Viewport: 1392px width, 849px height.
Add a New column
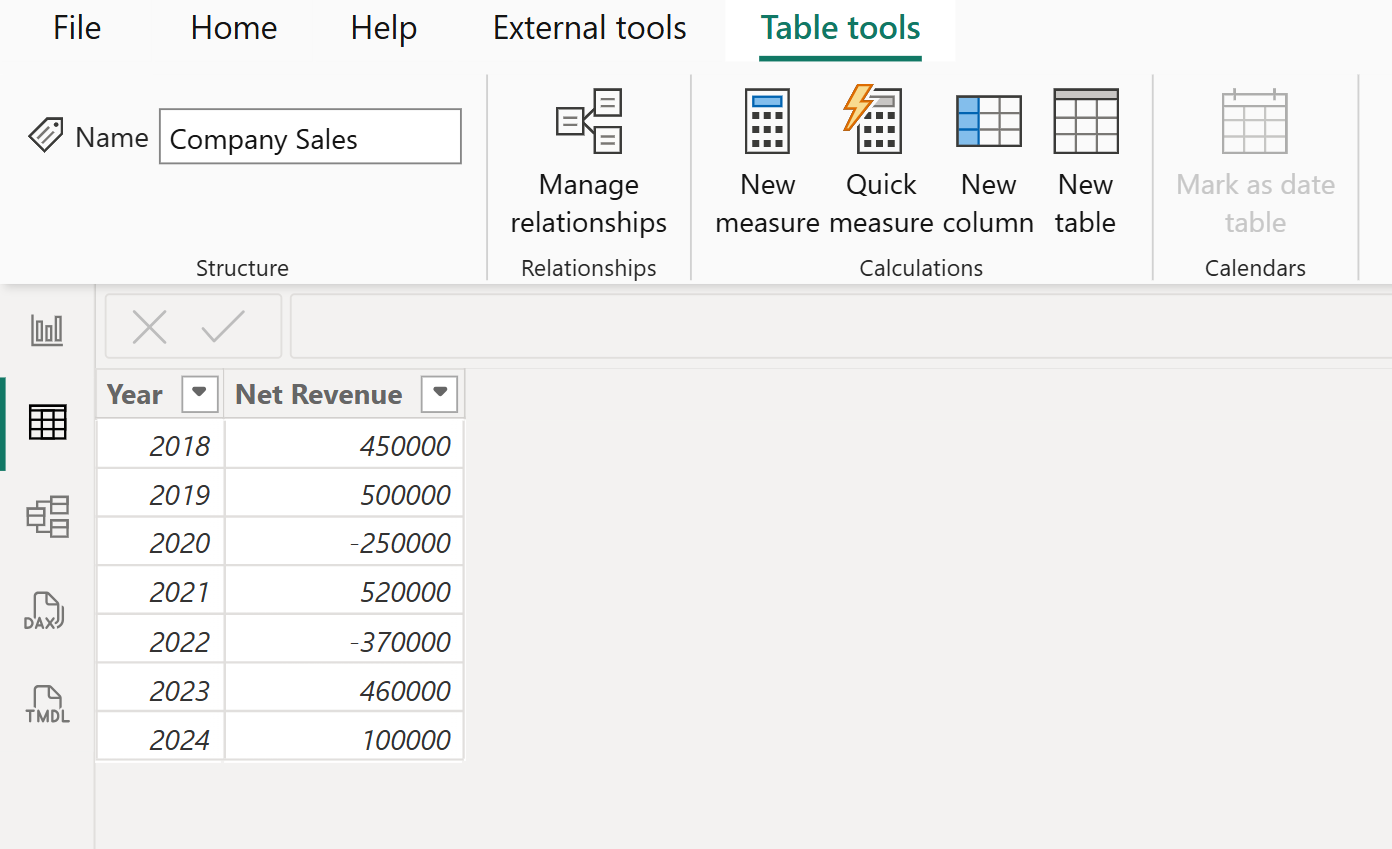click(x=988, y=160)
